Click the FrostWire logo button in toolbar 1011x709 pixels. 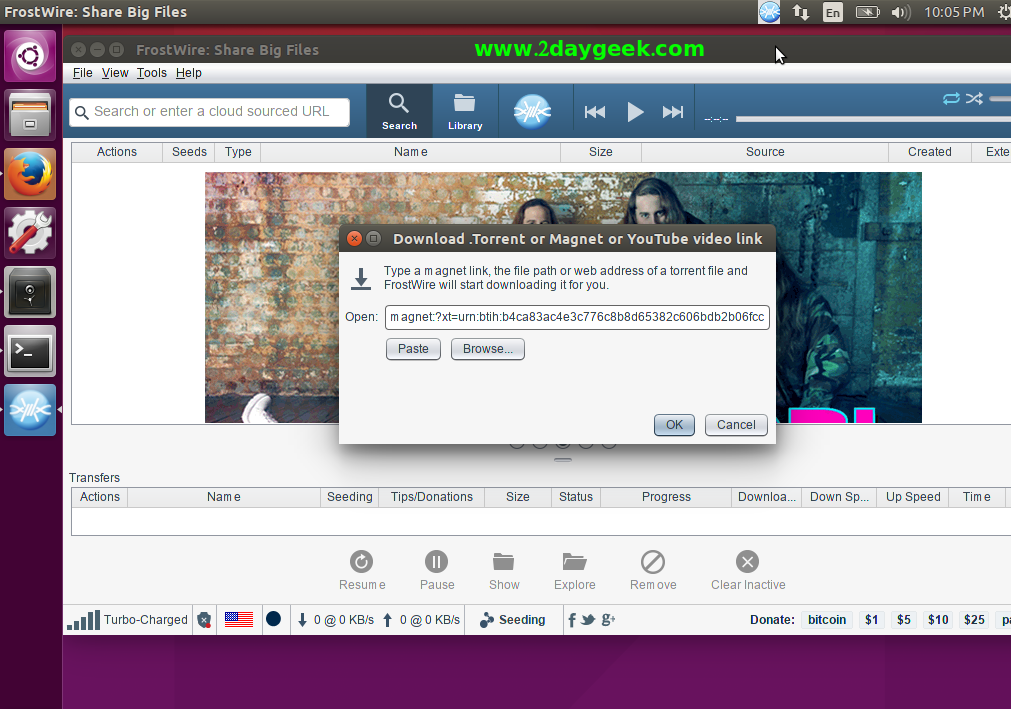tap(533, 112)
